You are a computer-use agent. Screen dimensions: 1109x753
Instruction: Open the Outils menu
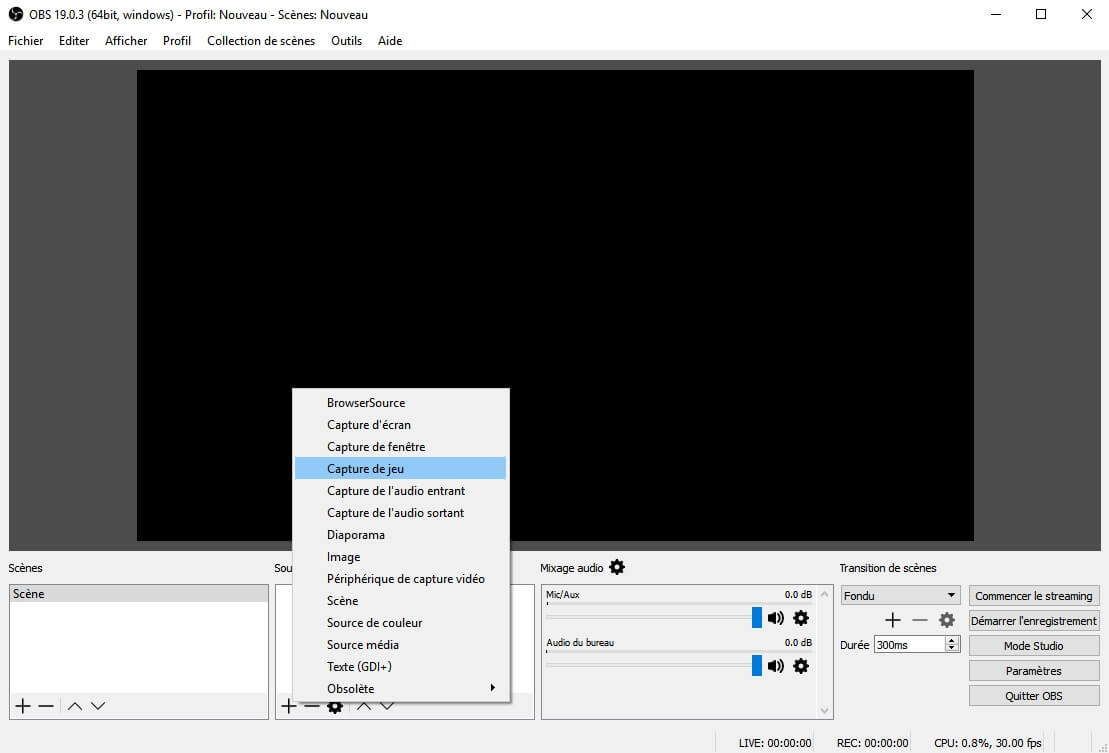(347, 41)
